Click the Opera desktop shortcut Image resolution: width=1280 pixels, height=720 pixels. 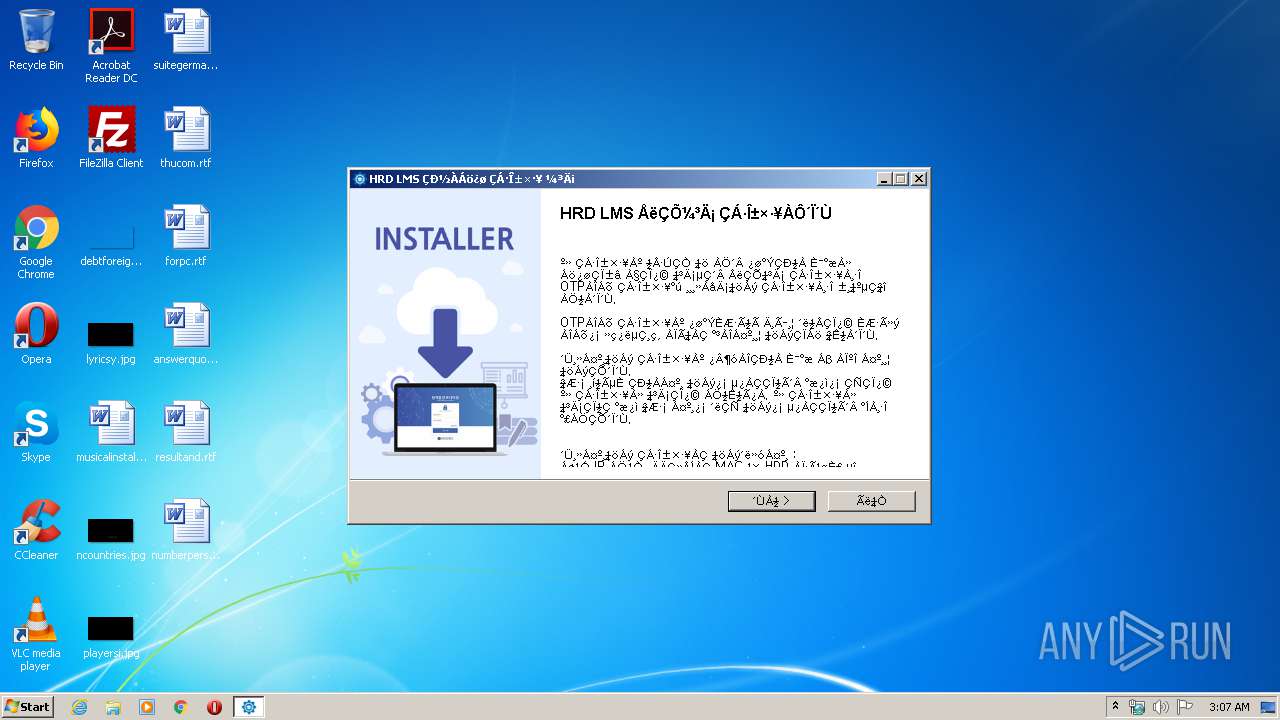point(36,334)
